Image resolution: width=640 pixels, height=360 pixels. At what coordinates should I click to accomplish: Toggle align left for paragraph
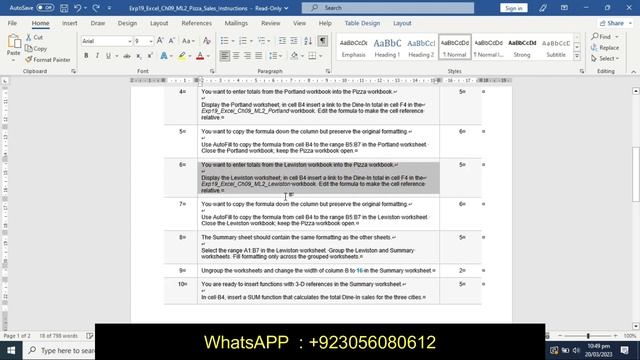click(224, 56)
